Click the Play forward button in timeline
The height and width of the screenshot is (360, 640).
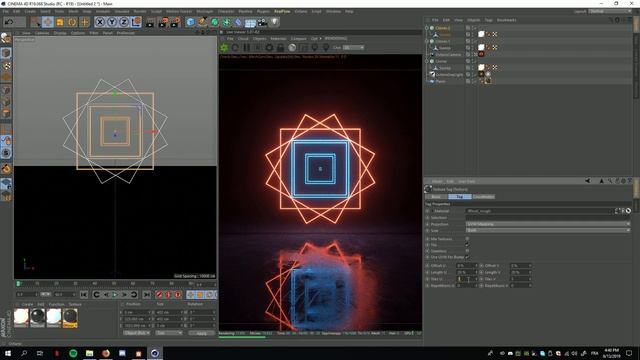coord(115,294)
